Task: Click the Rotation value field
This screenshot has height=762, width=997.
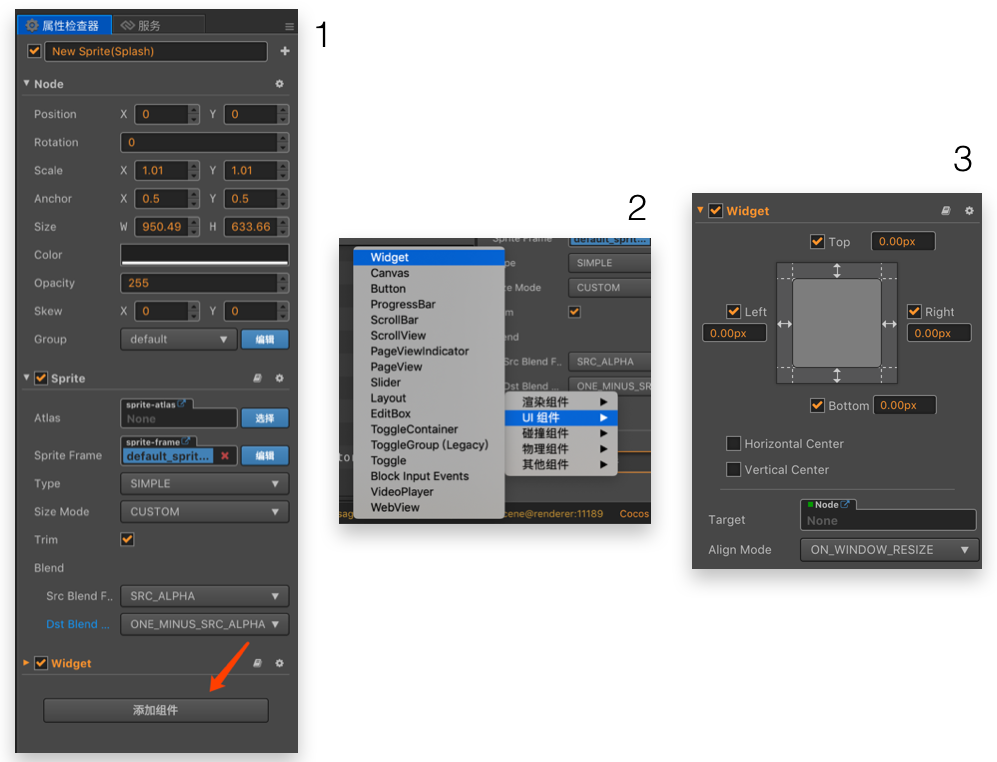Action: [205, 142]
